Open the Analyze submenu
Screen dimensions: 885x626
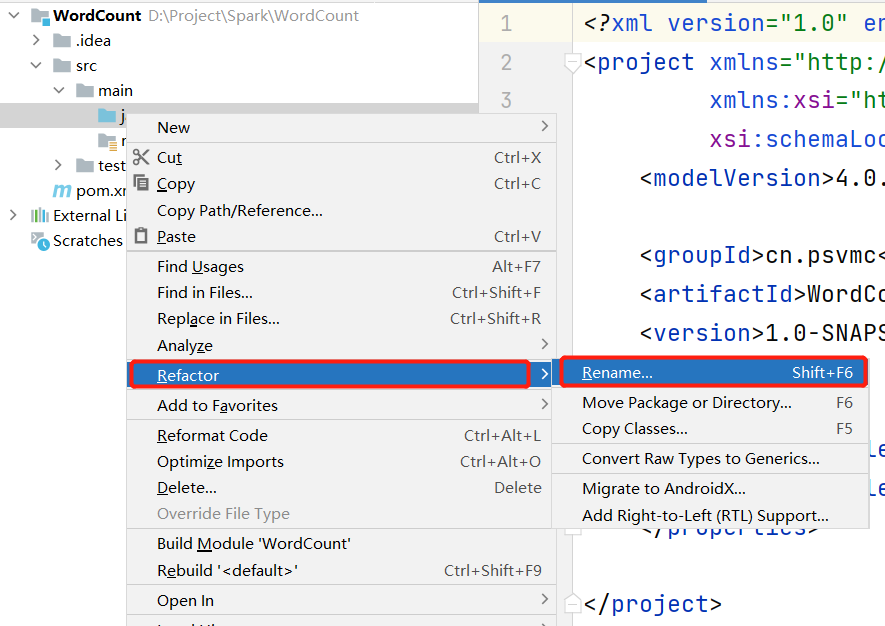coord(341,345)
